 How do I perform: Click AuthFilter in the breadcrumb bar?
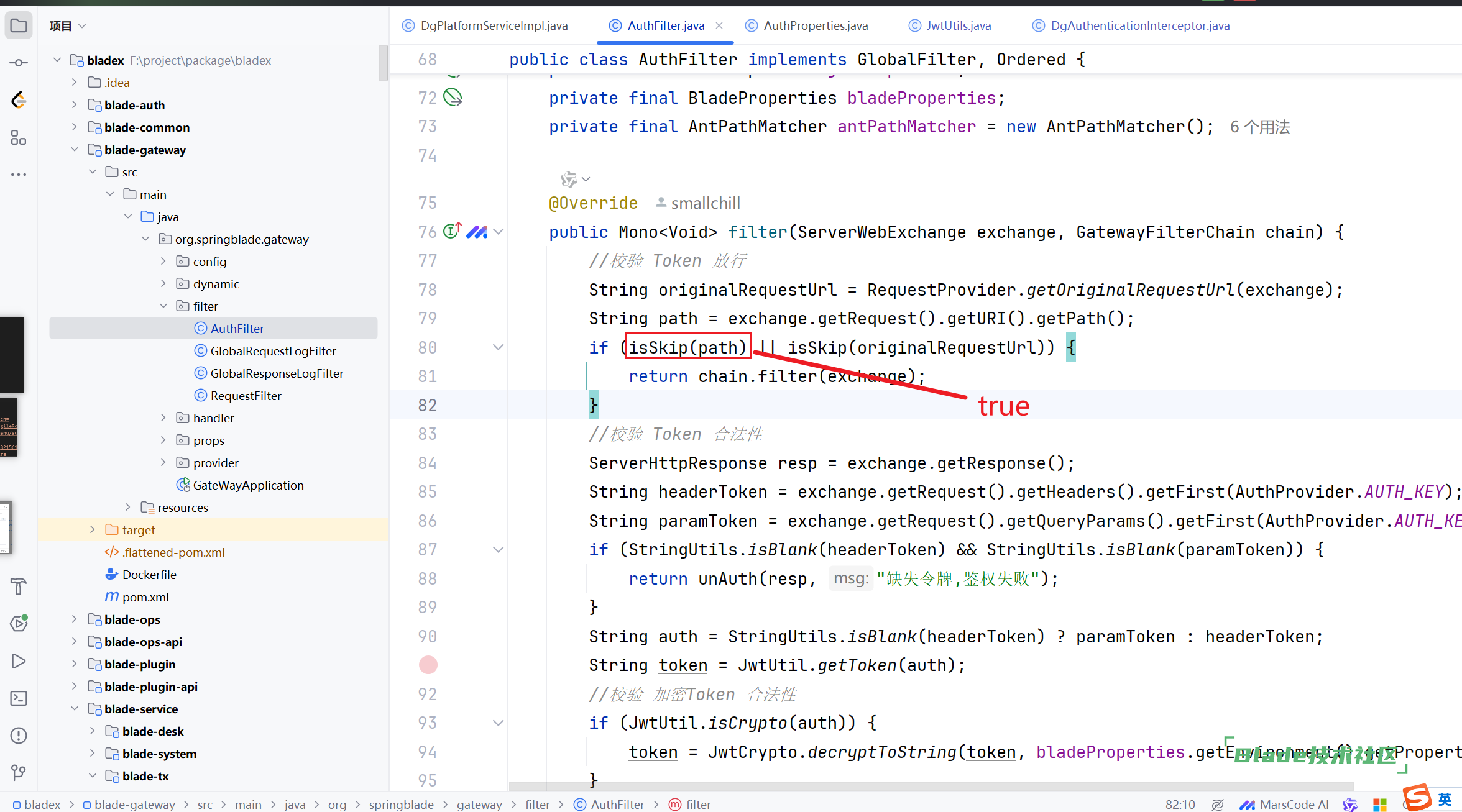pos(609,805)
